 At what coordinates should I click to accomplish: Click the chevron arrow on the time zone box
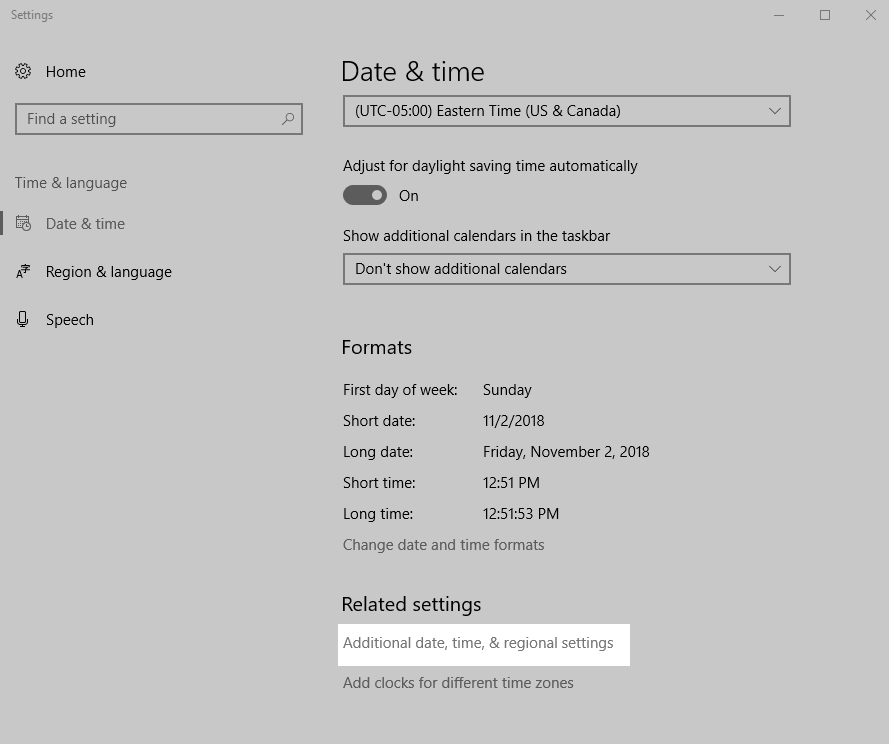point(774,111)
